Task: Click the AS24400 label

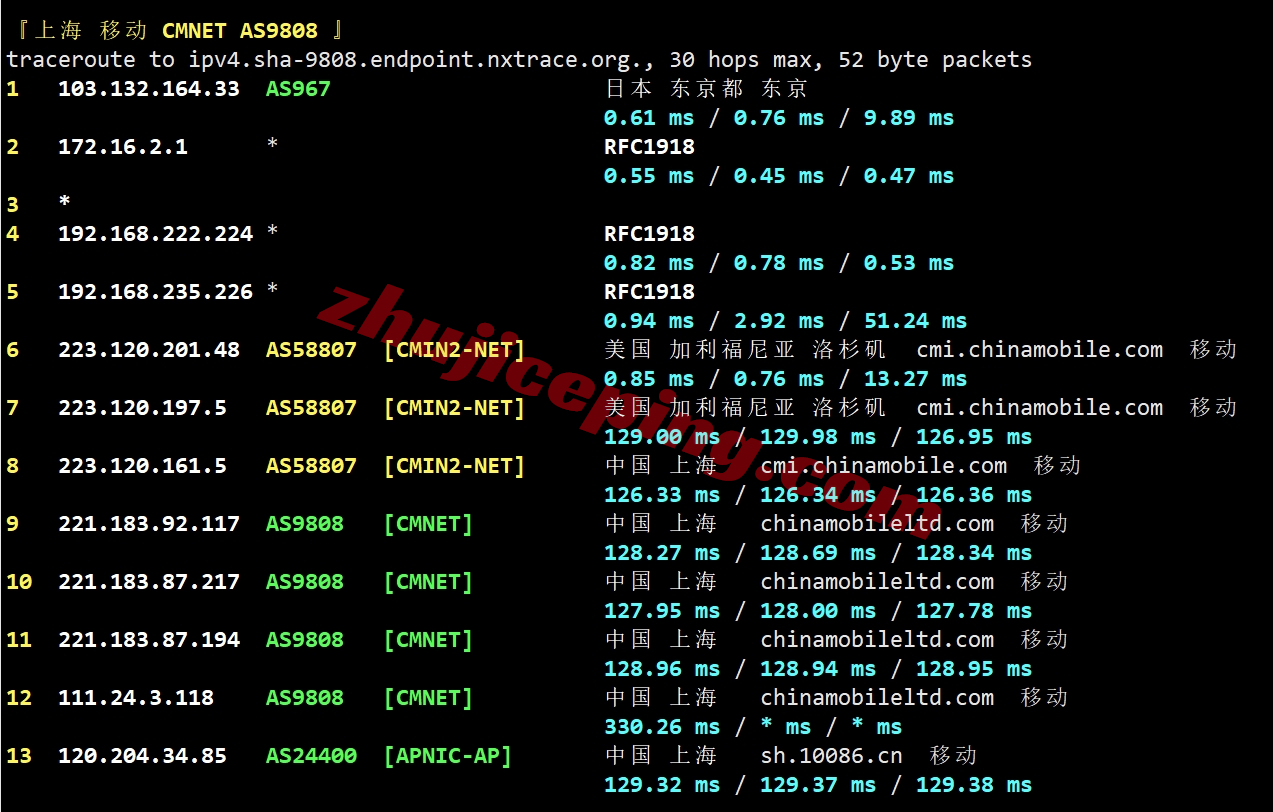Action: [x=311, y=756]
